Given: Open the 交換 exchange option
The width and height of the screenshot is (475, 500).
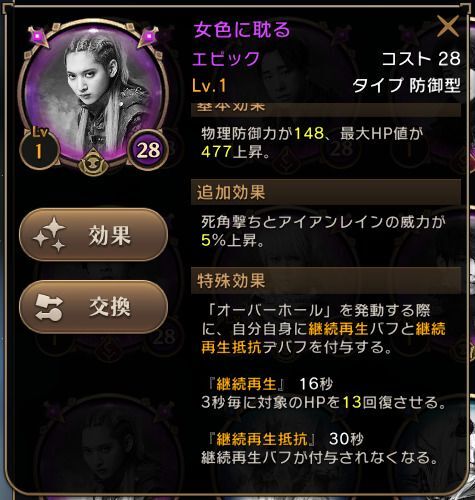Looking at the screenshot, I should [93, 307].
